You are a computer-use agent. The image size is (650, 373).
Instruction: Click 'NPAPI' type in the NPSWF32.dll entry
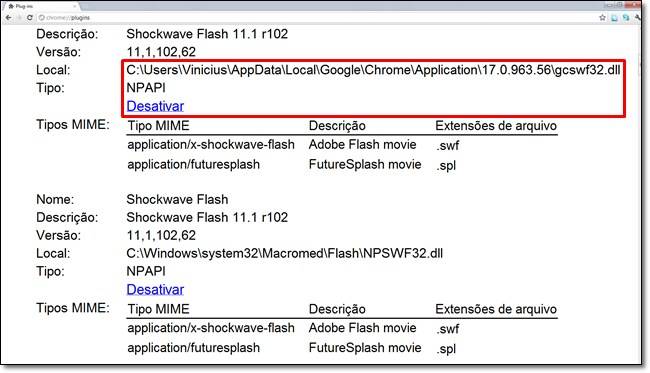click(x=146, y=271)
